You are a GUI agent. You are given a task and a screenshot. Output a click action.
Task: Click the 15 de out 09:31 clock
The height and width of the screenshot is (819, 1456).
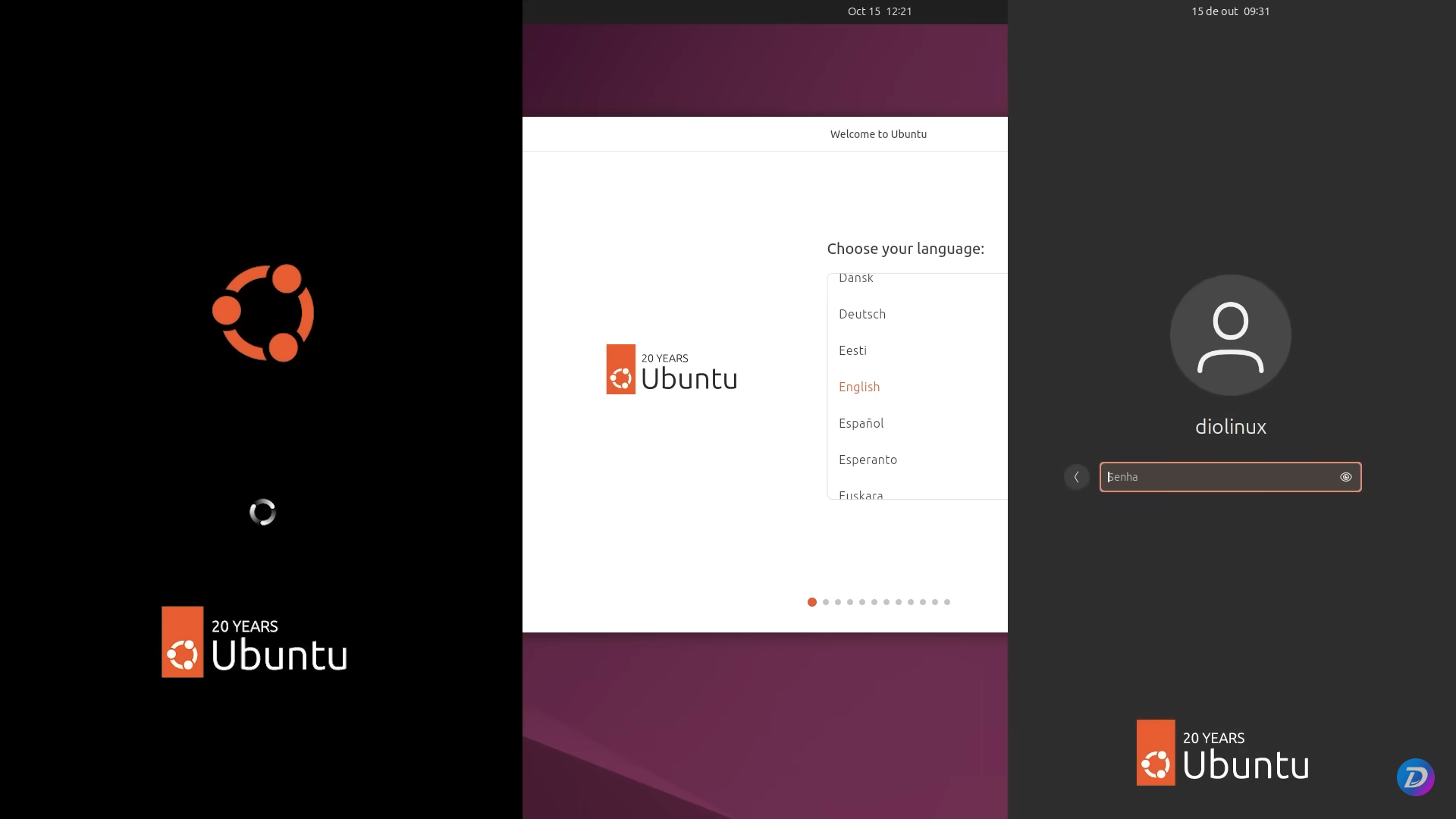(x=1229, y=11)
